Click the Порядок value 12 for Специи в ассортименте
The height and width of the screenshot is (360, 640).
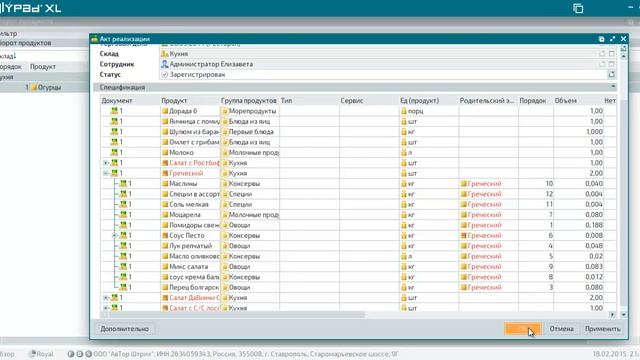pos(536,194)
